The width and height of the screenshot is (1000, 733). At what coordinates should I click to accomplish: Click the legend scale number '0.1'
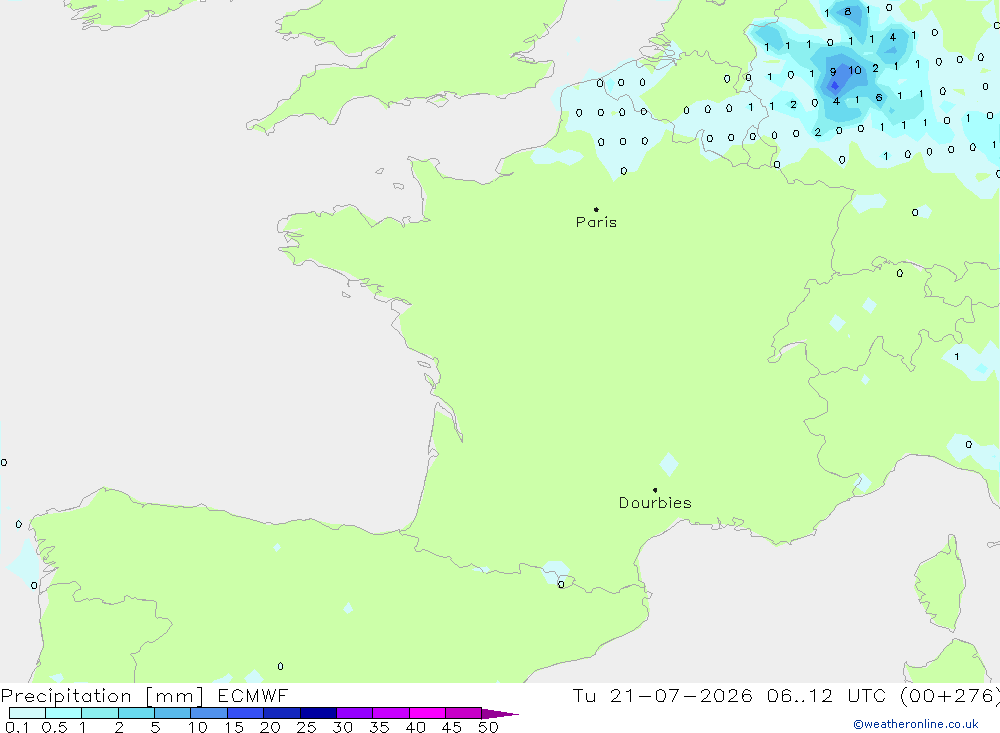pyautogui.click(x=17, y=727)
